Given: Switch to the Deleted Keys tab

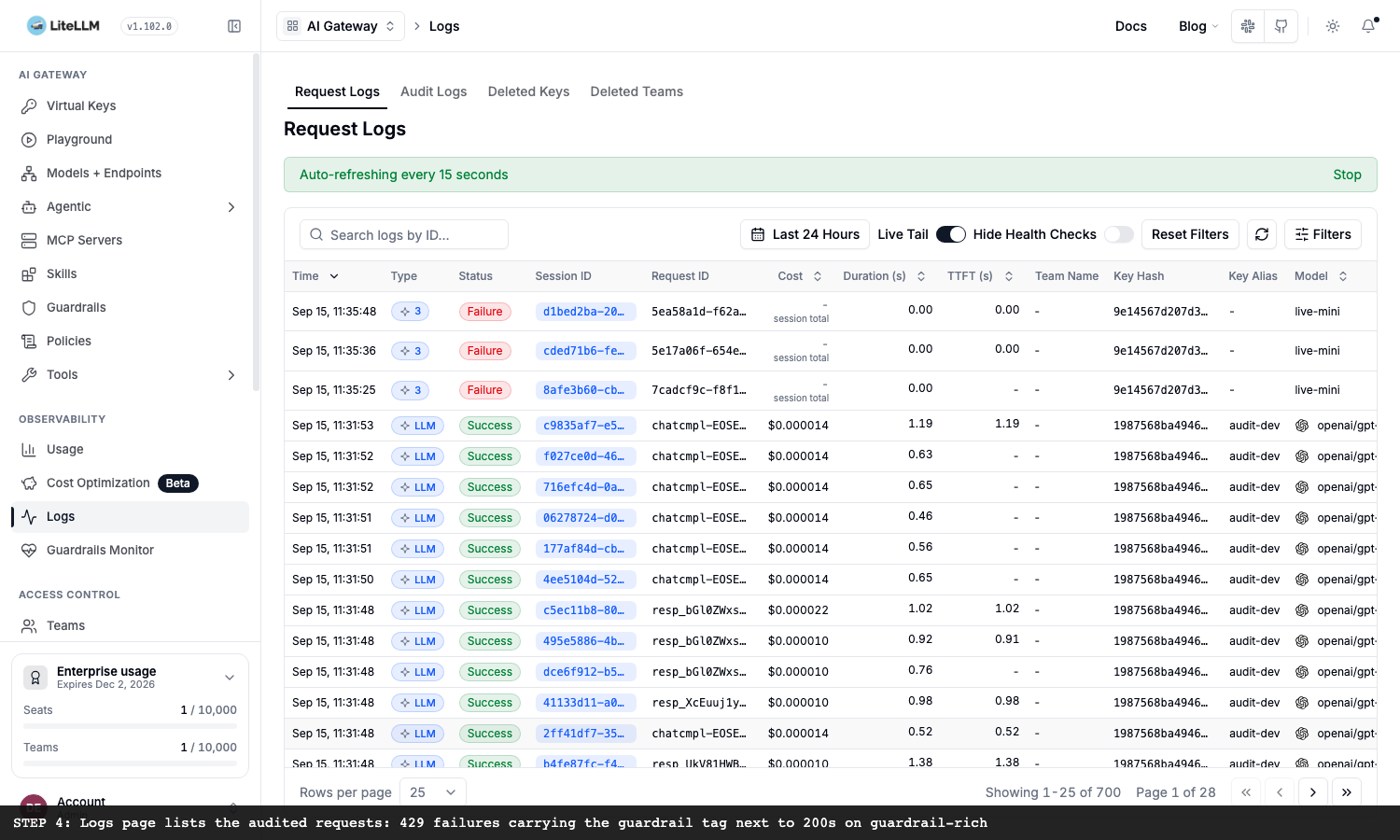Looking at the screenshot, I should pyautogui.click(x=528, y=91).
